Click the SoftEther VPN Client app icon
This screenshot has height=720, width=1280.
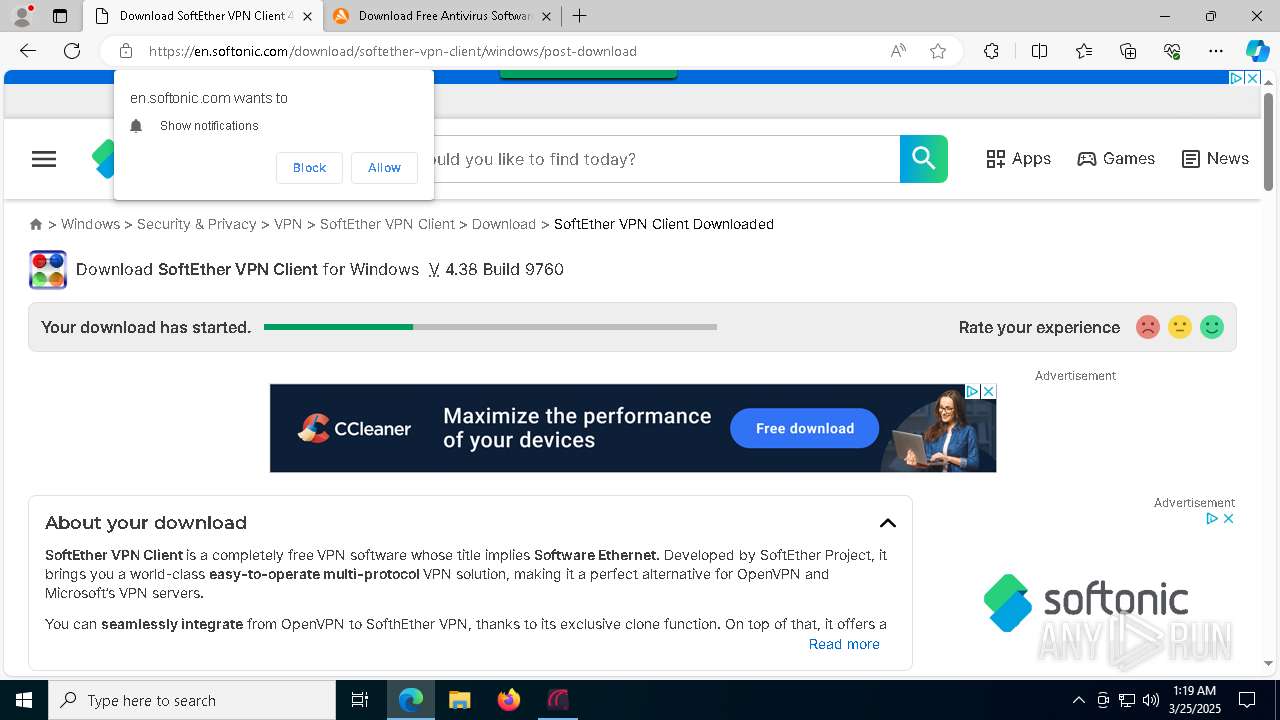click(48, 270)
